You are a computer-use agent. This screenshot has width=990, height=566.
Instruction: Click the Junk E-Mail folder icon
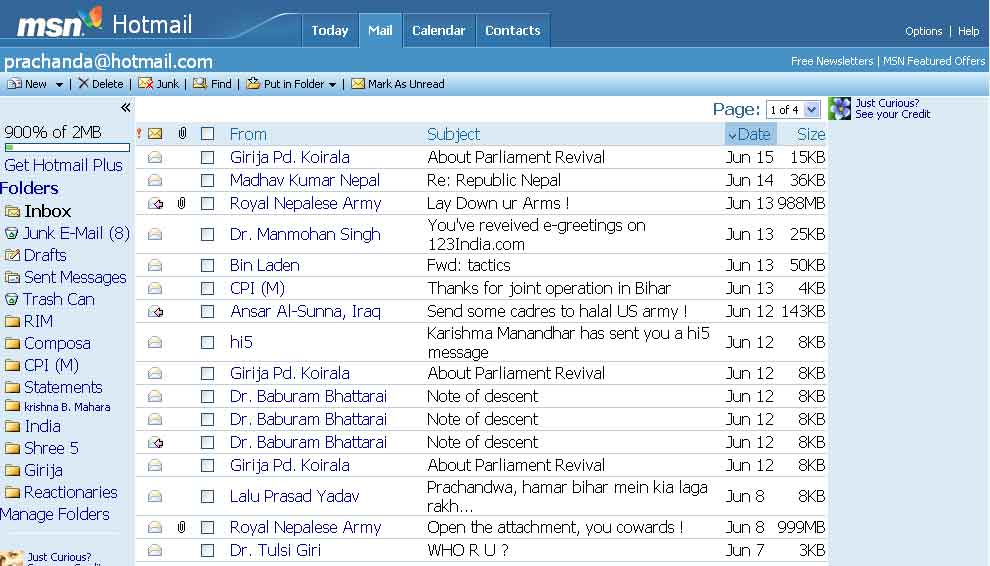click(12, 233)
